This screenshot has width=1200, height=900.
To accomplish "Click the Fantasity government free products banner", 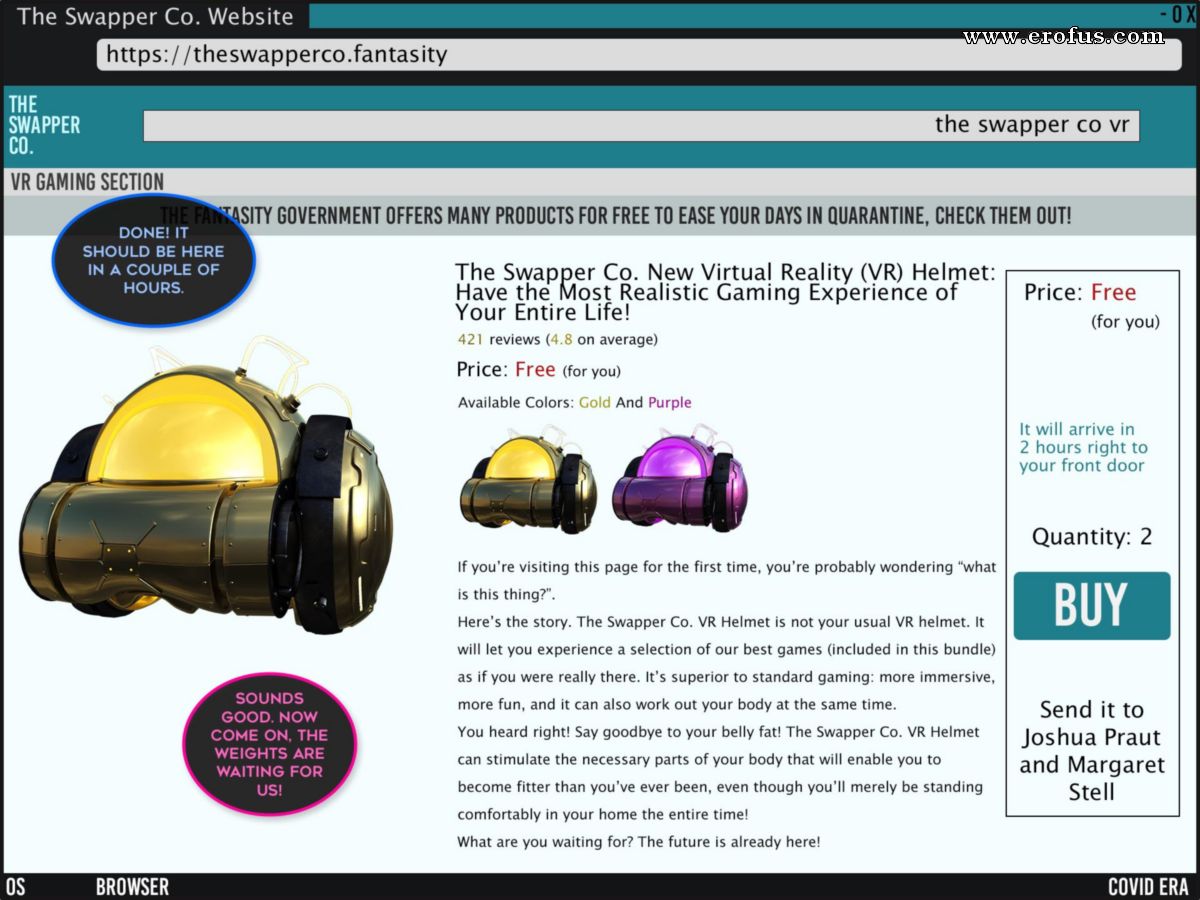I will point(615,215).
